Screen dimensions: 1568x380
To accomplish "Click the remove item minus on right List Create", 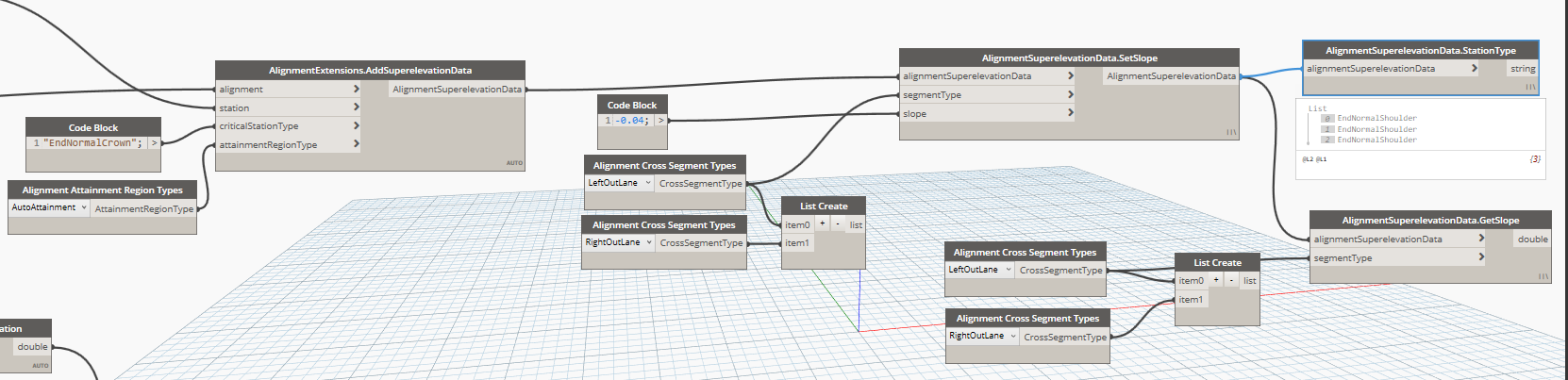I will 1231,280.
